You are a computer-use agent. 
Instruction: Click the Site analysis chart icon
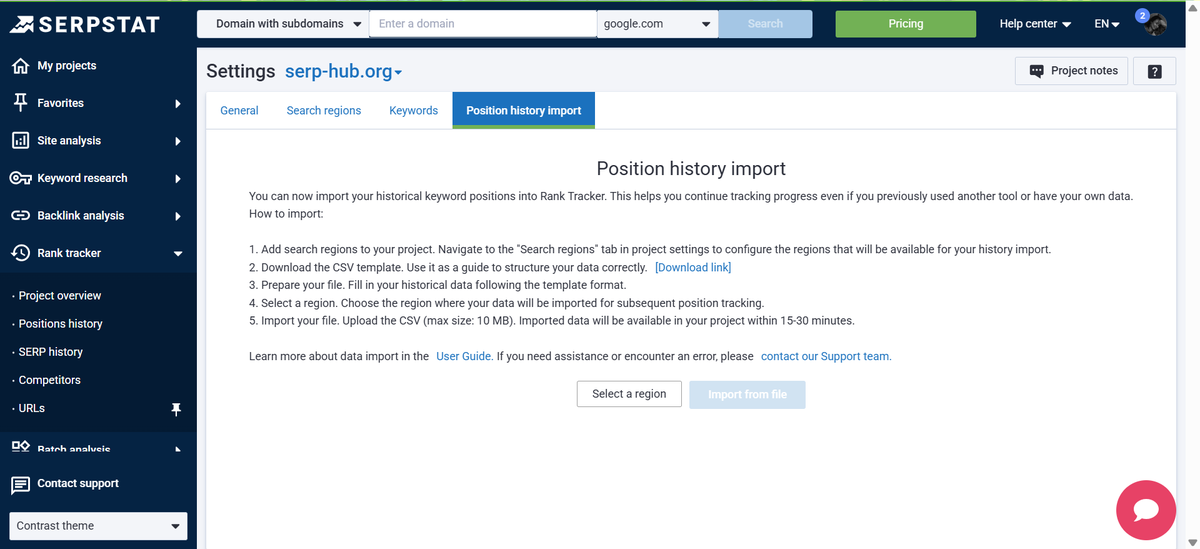coord(20,141)
